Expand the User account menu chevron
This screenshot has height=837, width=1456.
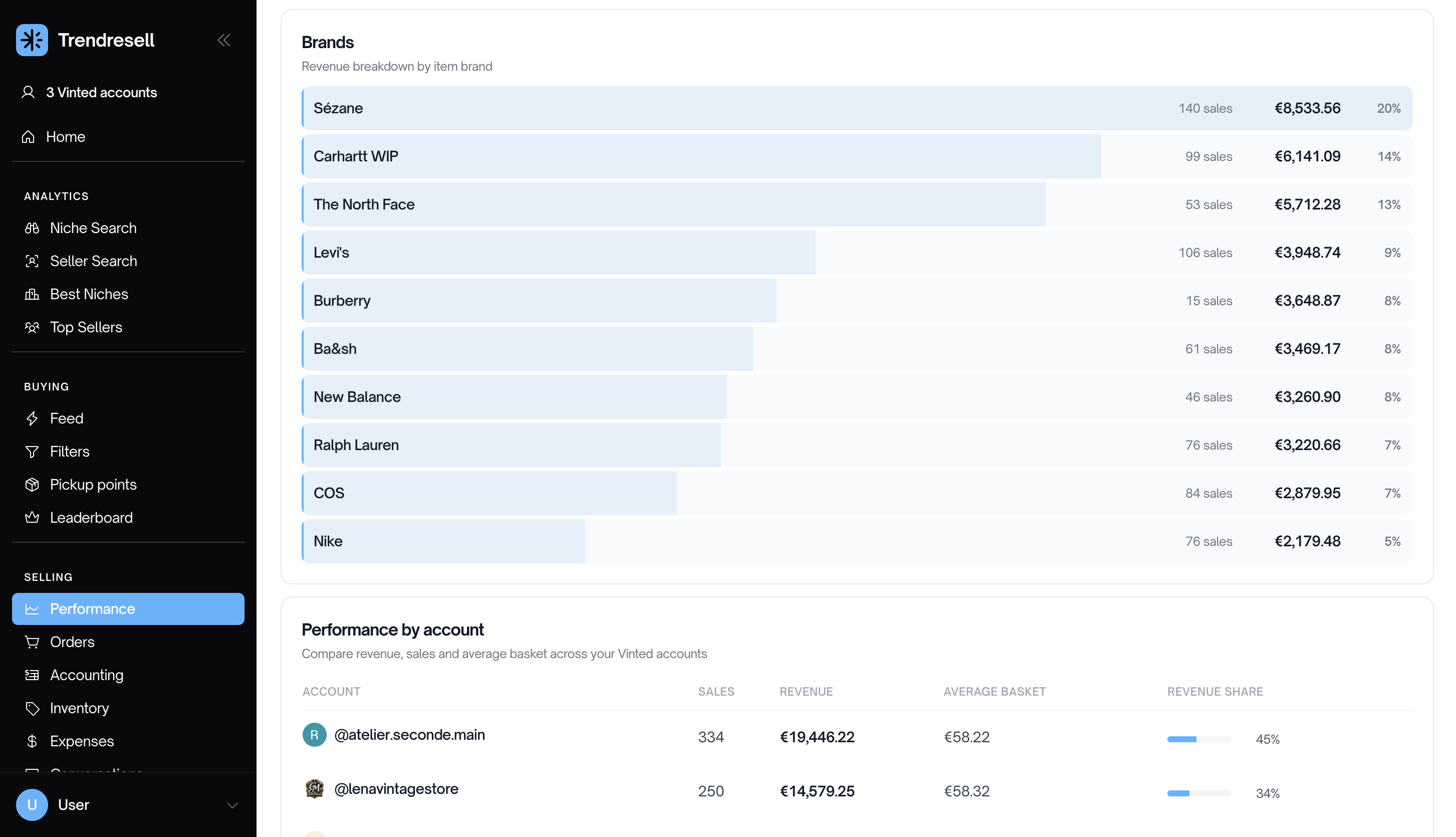pos(232,805)
